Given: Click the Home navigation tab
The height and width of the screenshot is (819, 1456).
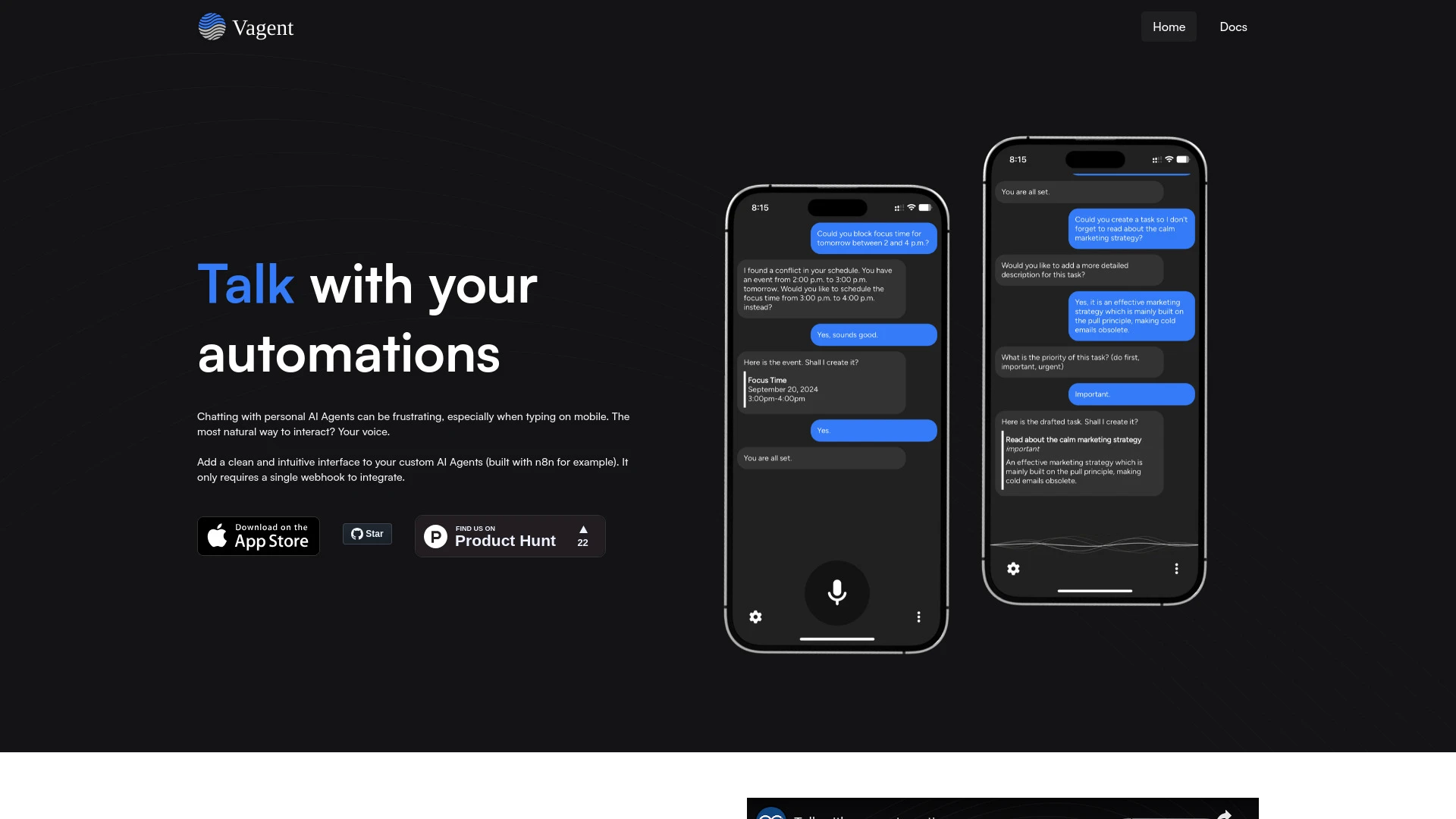Looking at the screenshot, I should click(x=1169, y=27).
